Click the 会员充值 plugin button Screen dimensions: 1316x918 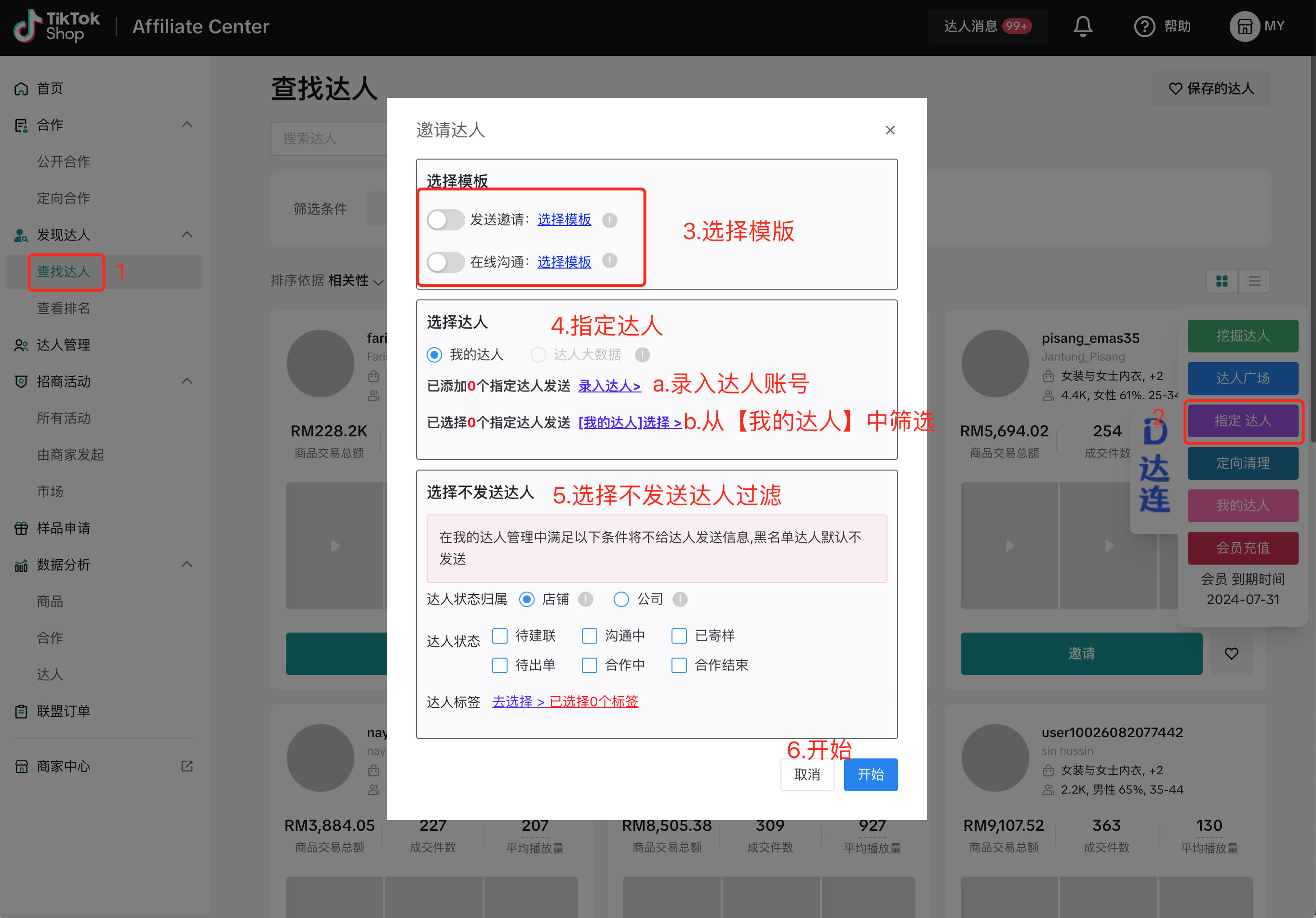1243,548
